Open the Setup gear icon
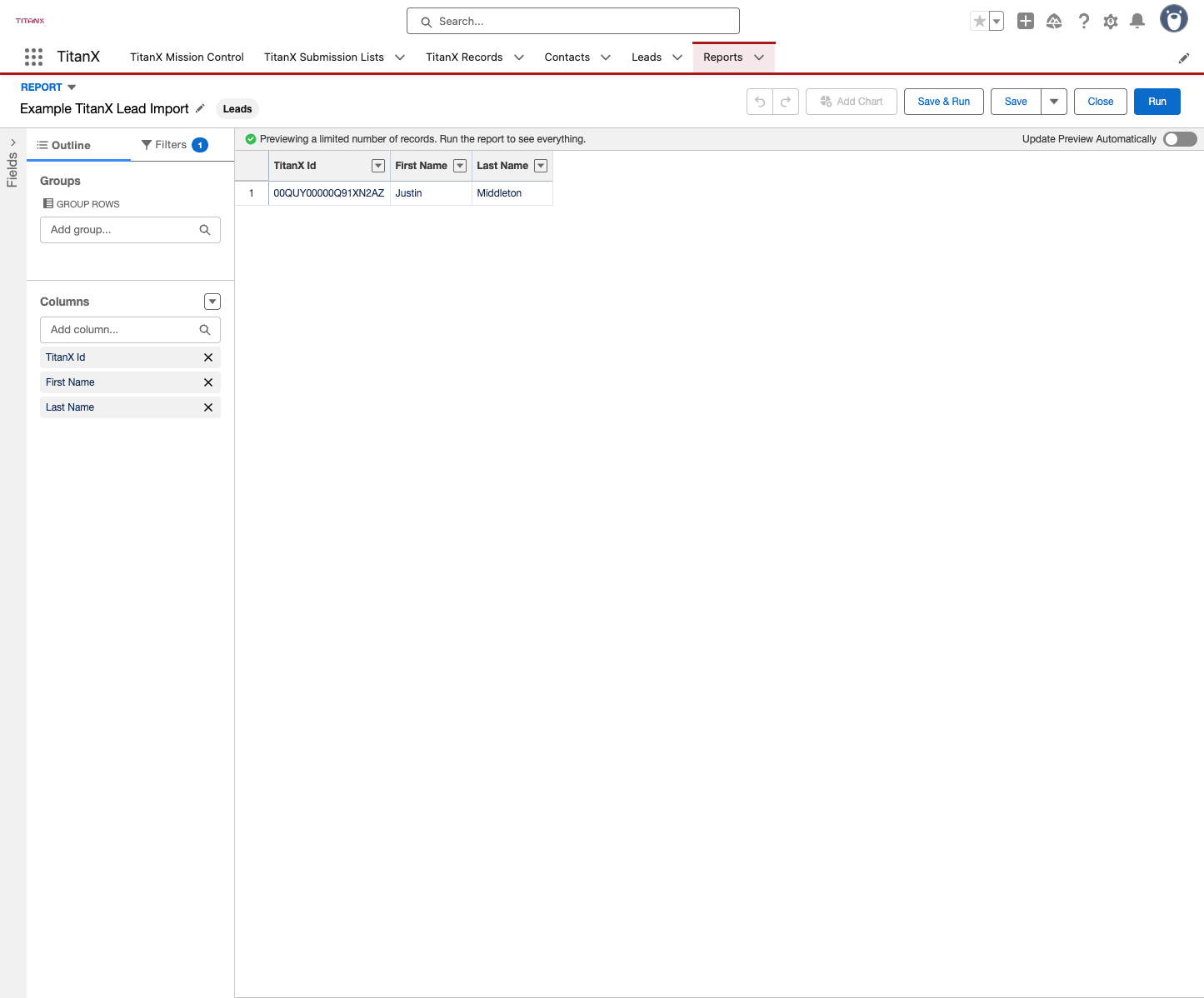Viewport: 1204px width, 998px height. point(1111,22)
